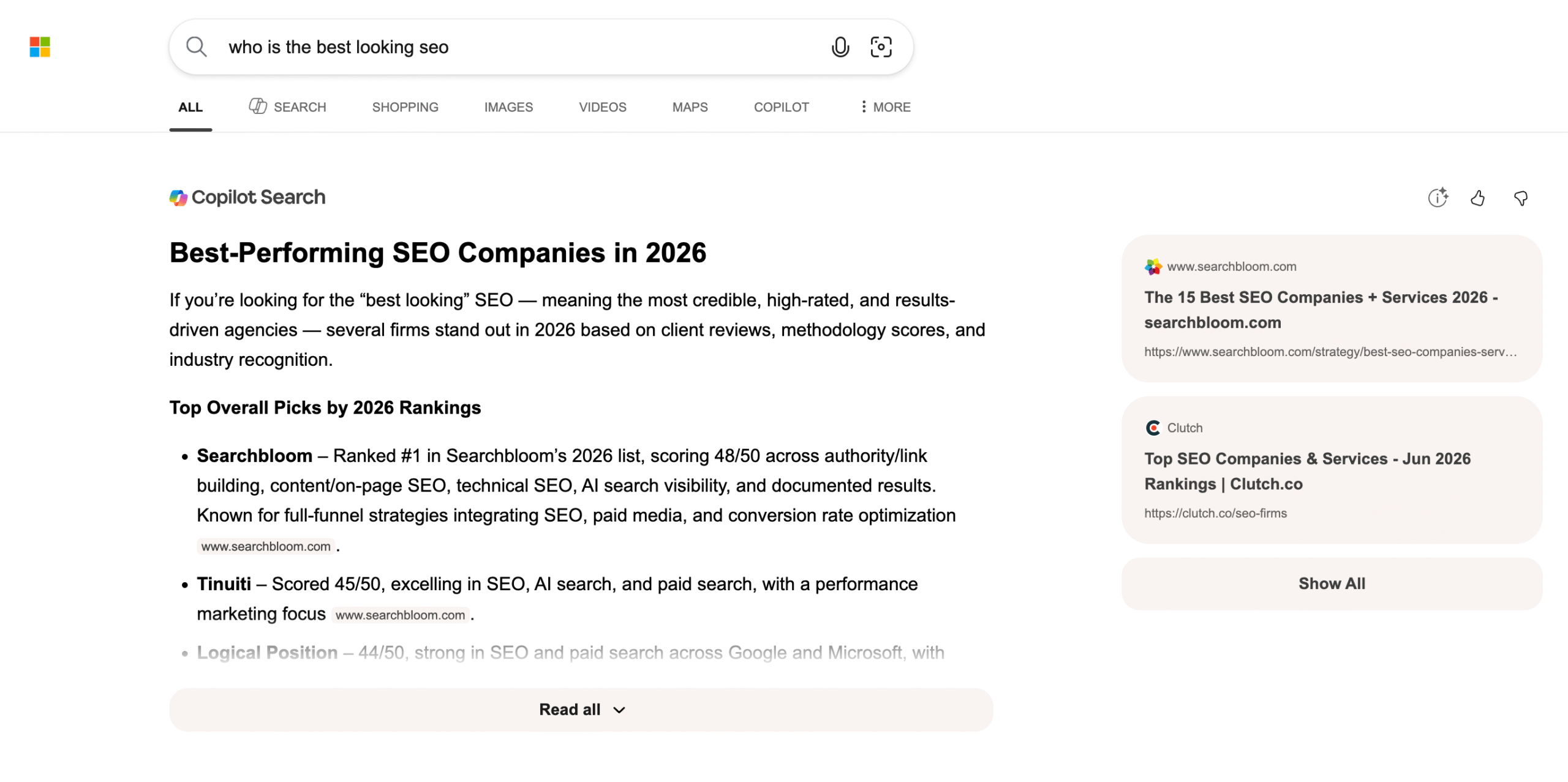The width and height of the screenshot is (1568, 782).
Task: Go to the MAPS tab
Action: [690, 107]
